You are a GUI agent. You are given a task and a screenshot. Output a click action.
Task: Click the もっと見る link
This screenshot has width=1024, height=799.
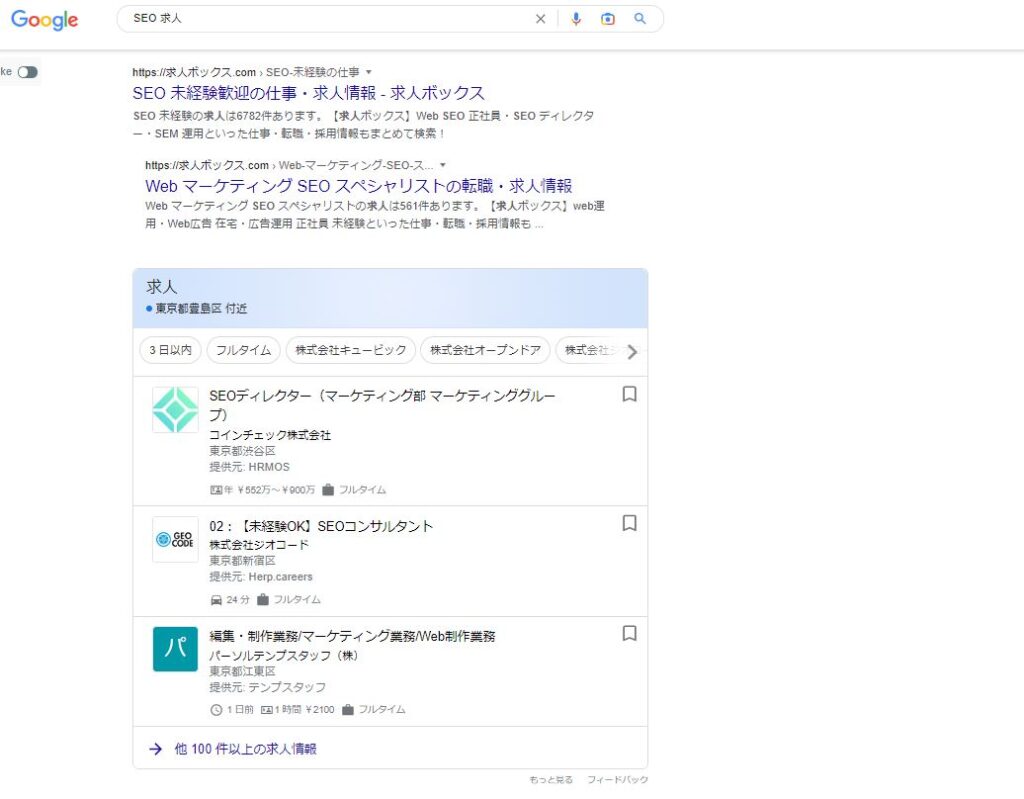(551, 779)
